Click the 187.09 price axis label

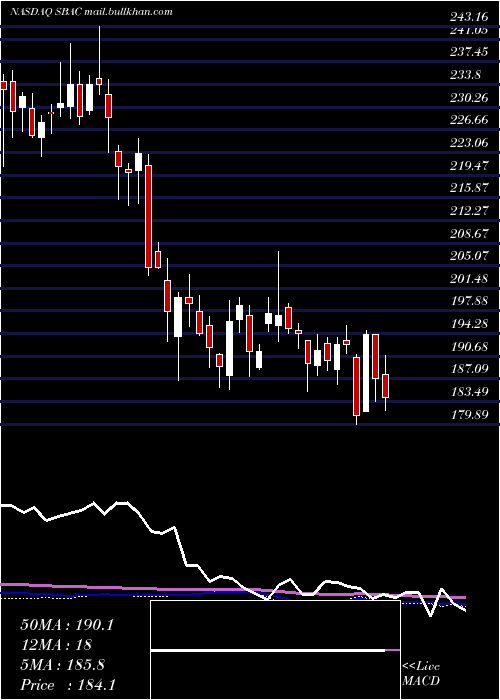[x=469, y=370]
